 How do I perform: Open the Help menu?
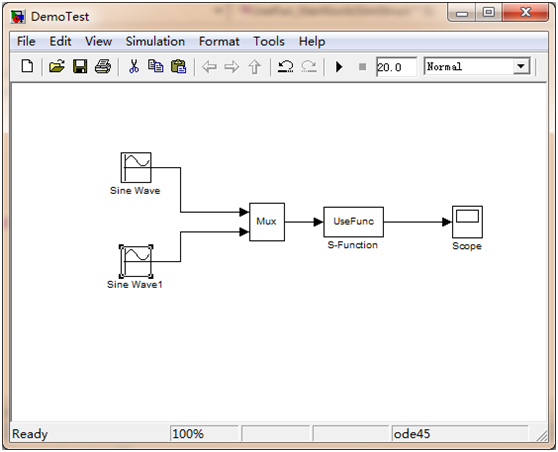point(312,42)
